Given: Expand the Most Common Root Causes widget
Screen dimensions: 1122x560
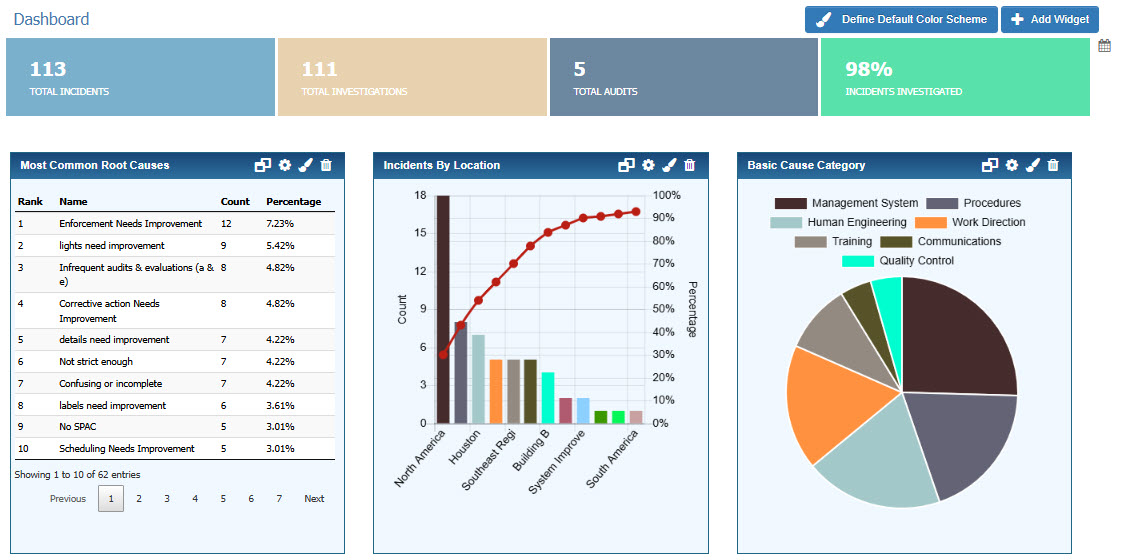Looking at the screenshot, I should point(263,165).
